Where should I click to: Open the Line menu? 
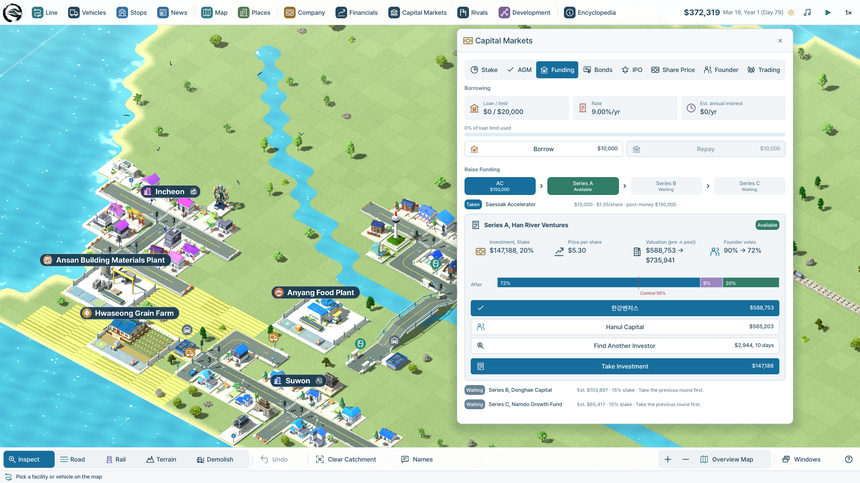click(x=44, y=12)
